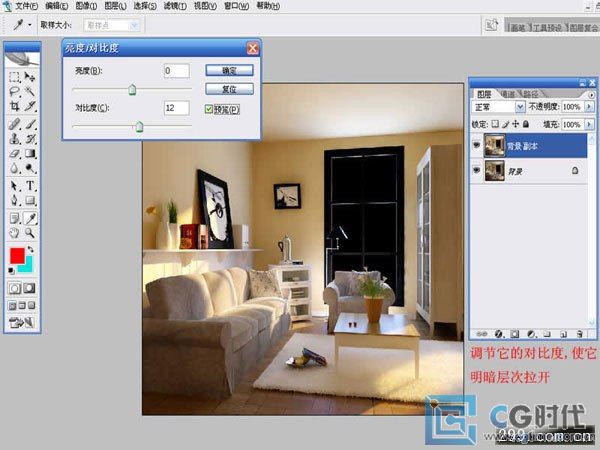Select the Hand tool
This screenshot has height=450, width=600.
pyautogui.click(x=14, y=233)
